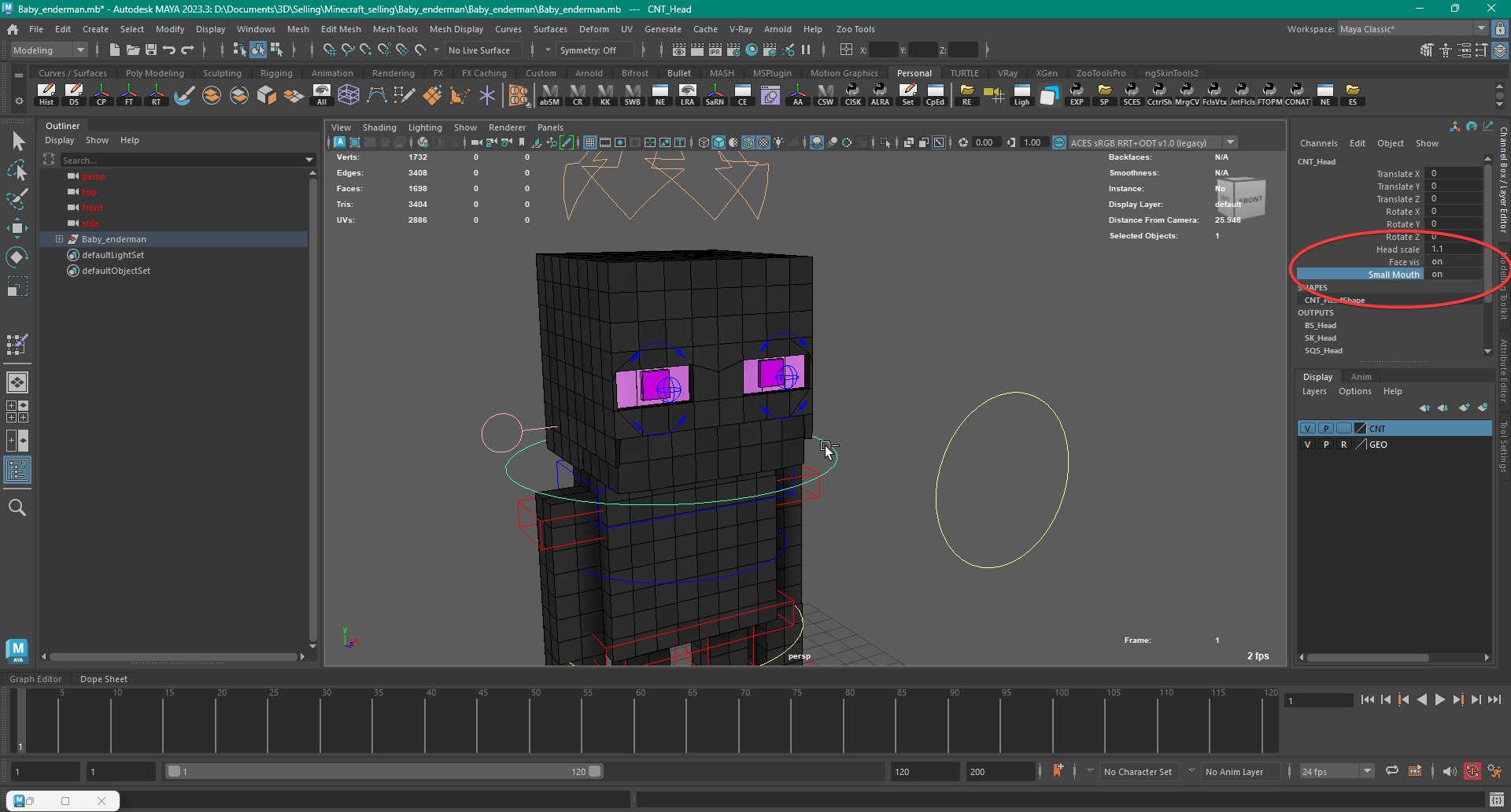Viewport: 1511px width, 812px height.
Task: Toggle playback P of GEO layer
Action: pos(1326,445)
